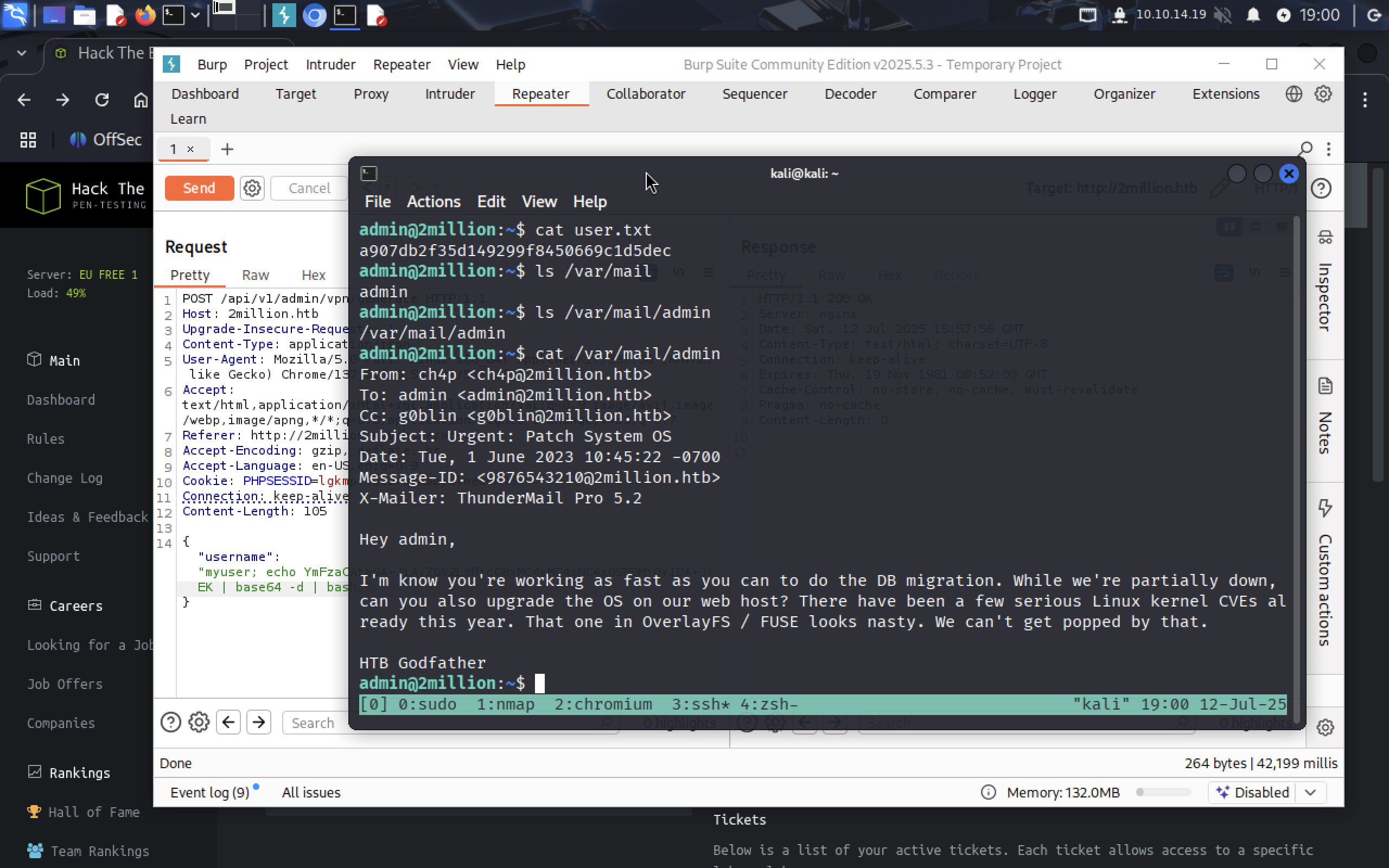Open the Event log (9)
This screenshot has height=868, width=1389.
[210, 792]
